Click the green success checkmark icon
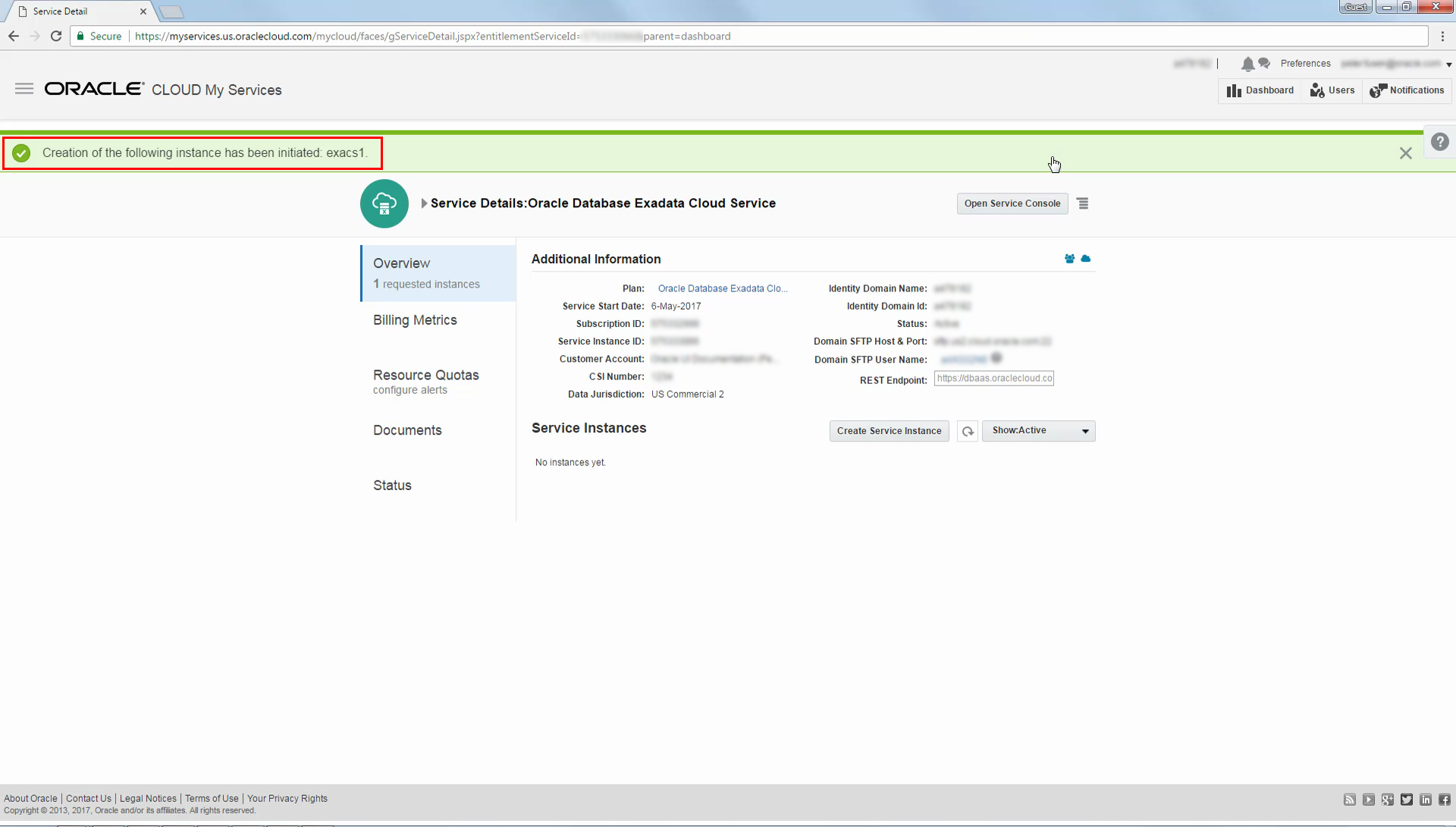The width and height of the screenshot is (1456, 827). tap(21, 153)
